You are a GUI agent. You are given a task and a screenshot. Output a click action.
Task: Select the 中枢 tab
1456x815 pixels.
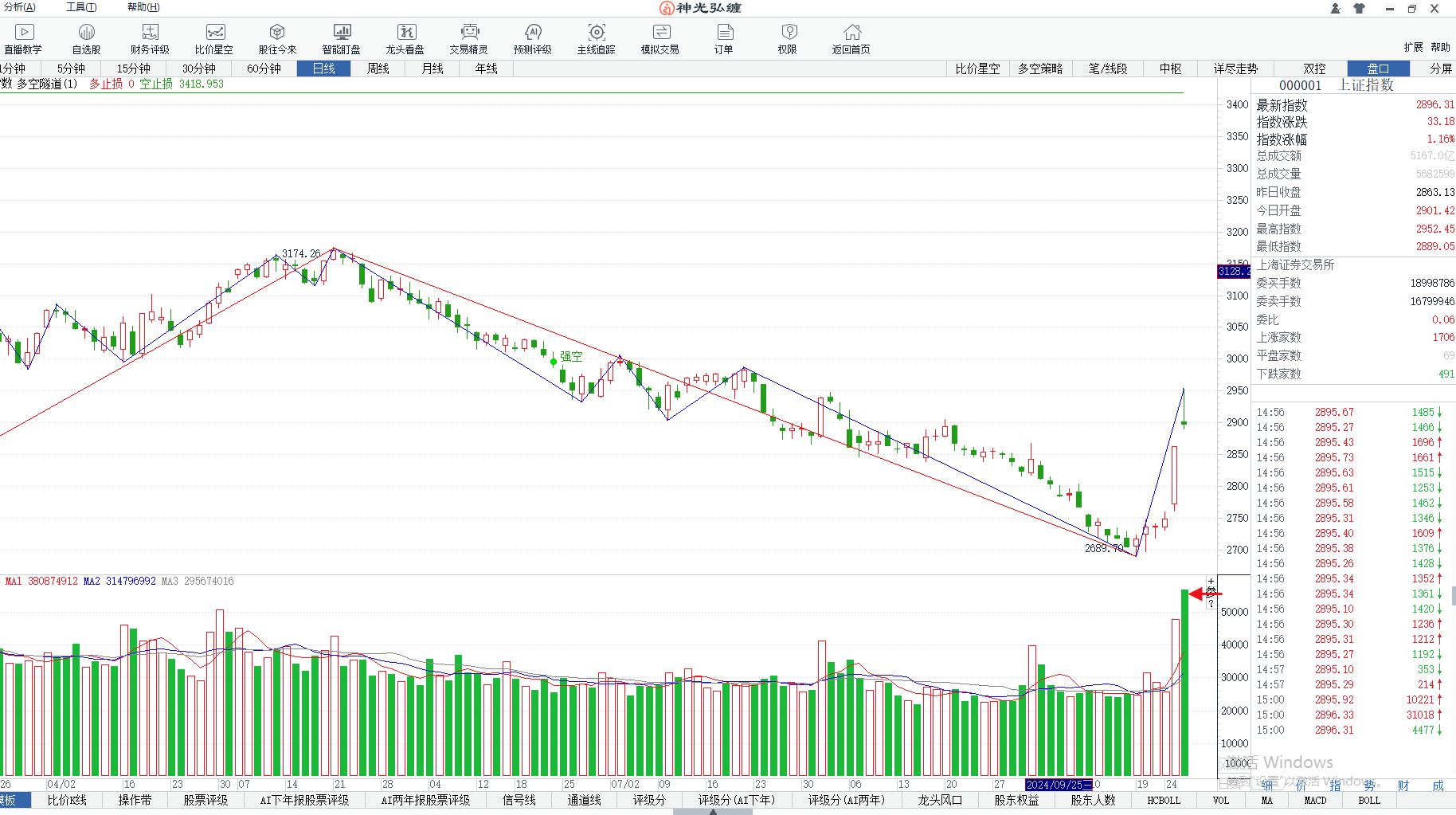coord(1170,69)
